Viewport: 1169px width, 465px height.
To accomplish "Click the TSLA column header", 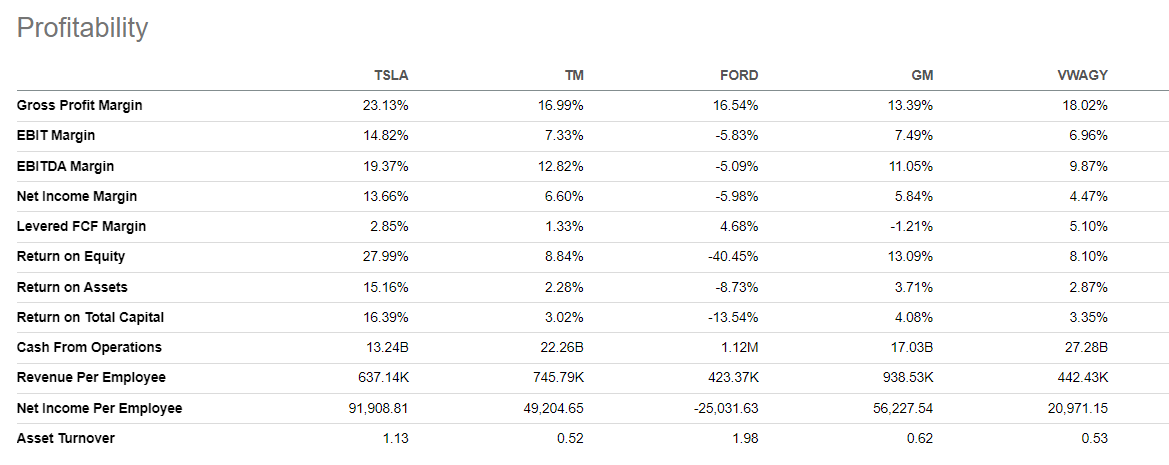I will tap(391, 75).
